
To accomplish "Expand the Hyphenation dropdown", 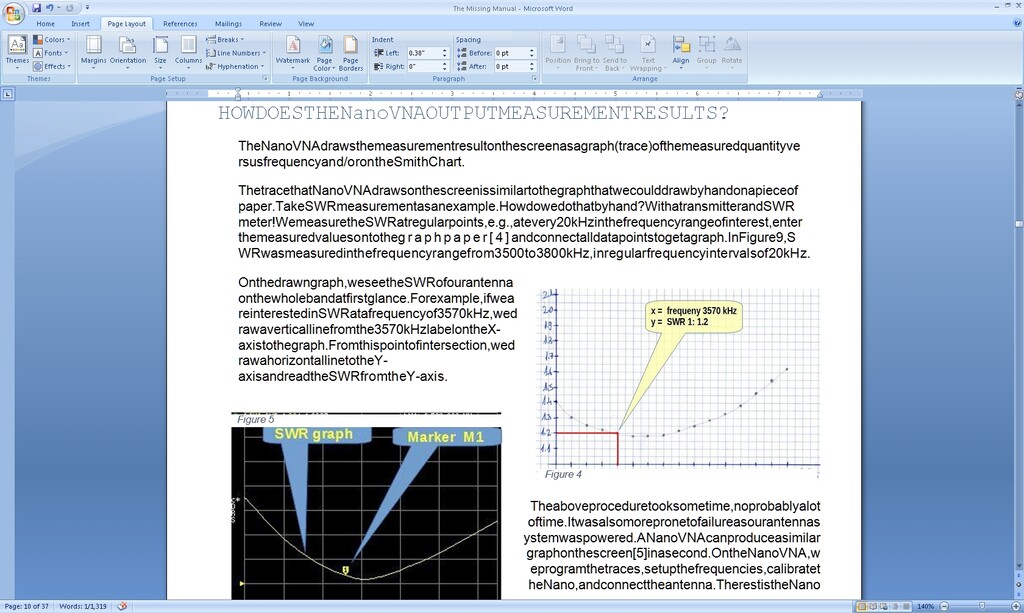I will 234,66.
